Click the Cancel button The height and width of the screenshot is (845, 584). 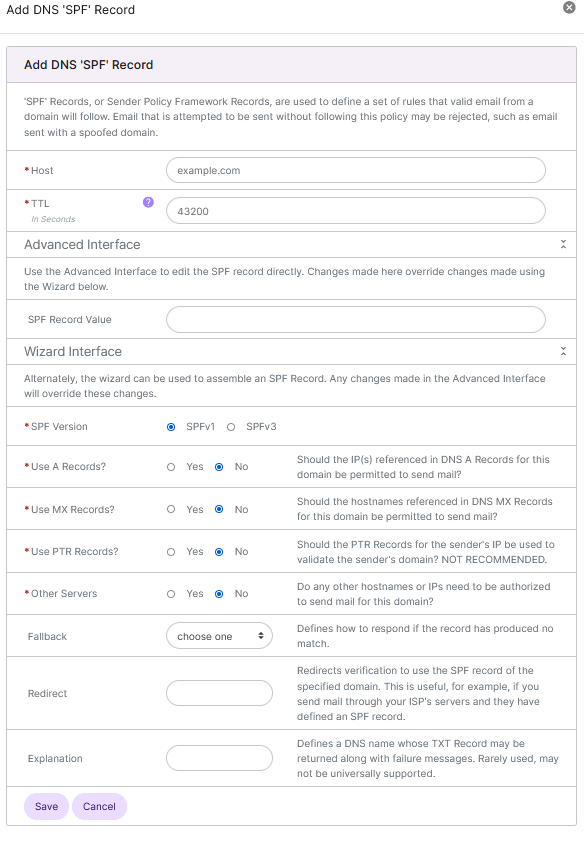[x=99, y=806]
